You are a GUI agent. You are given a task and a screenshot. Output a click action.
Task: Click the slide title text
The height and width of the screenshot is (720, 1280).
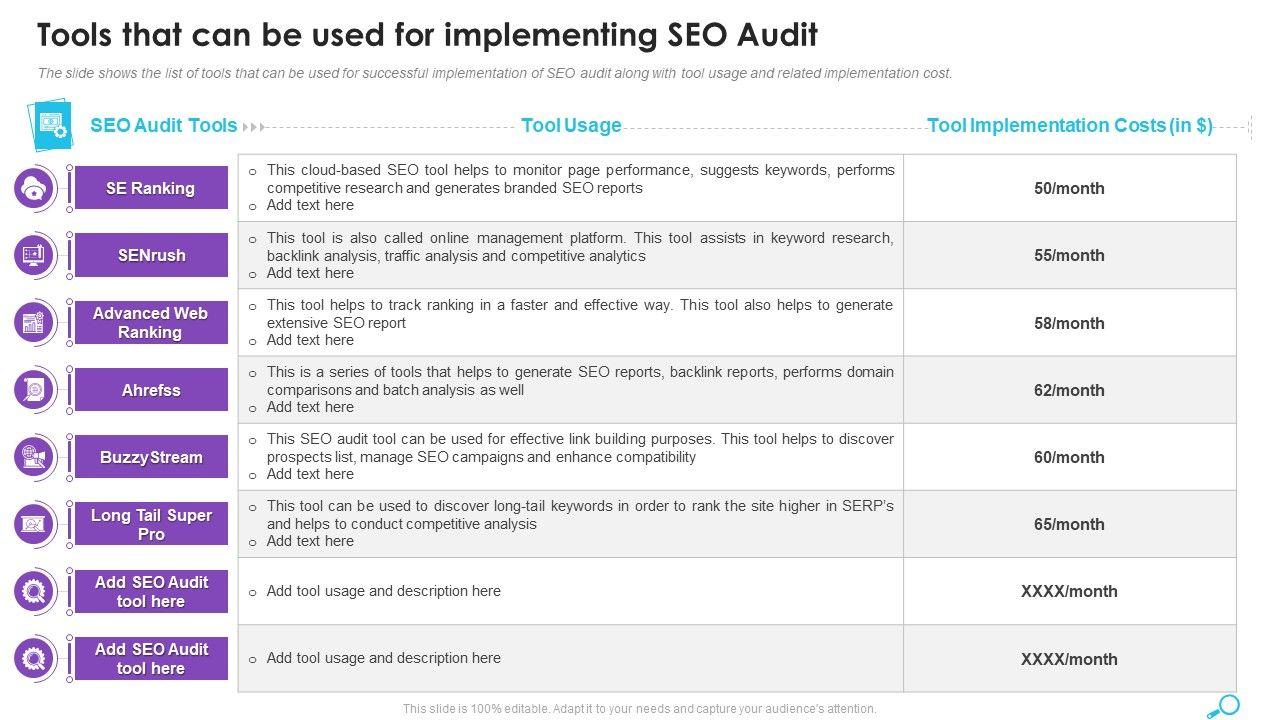tap(427, 35)
